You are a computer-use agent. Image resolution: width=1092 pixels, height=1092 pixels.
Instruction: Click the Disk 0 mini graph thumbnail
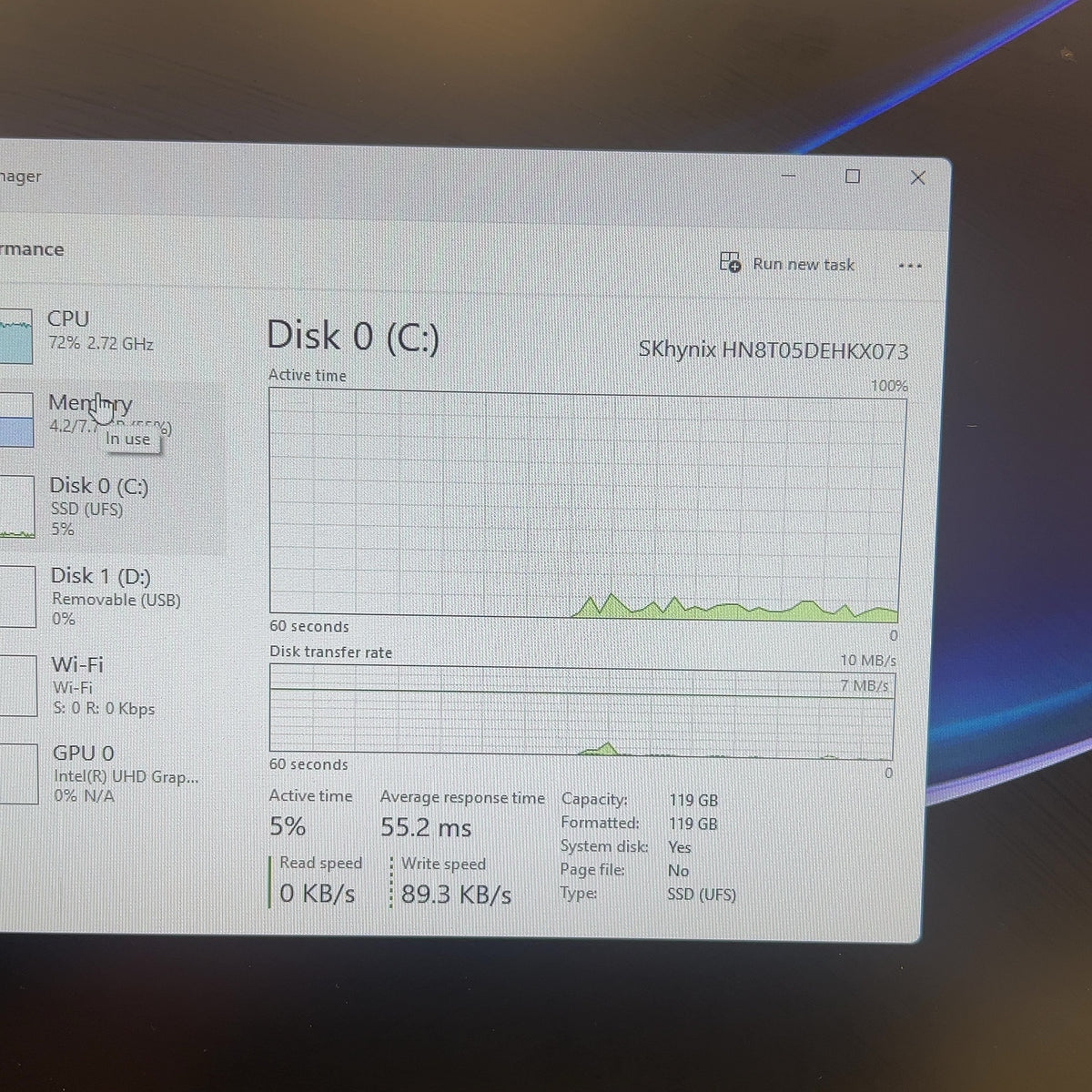[x=17, y=506]
